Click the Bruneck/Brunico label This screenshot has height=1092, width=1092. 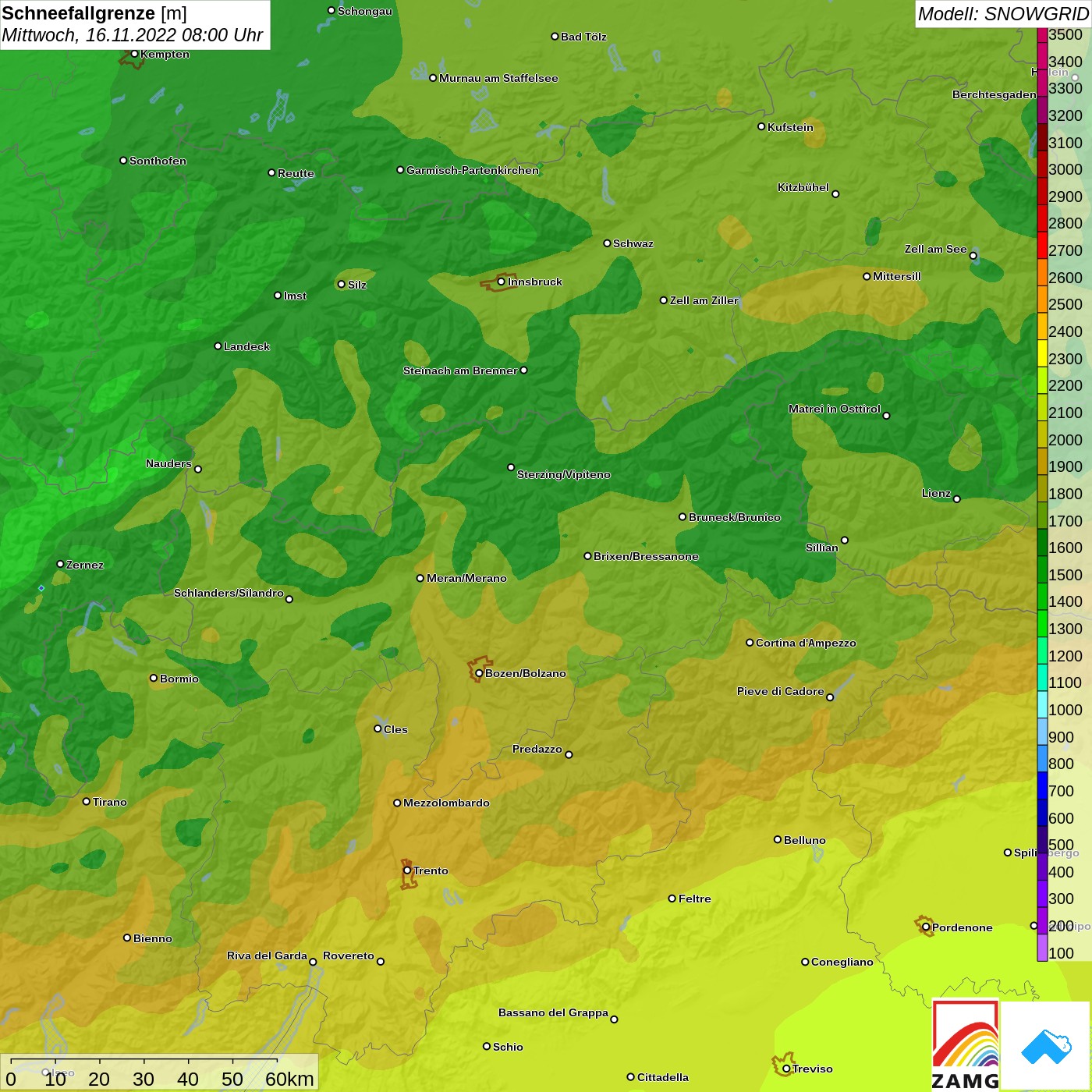point(735,517)
